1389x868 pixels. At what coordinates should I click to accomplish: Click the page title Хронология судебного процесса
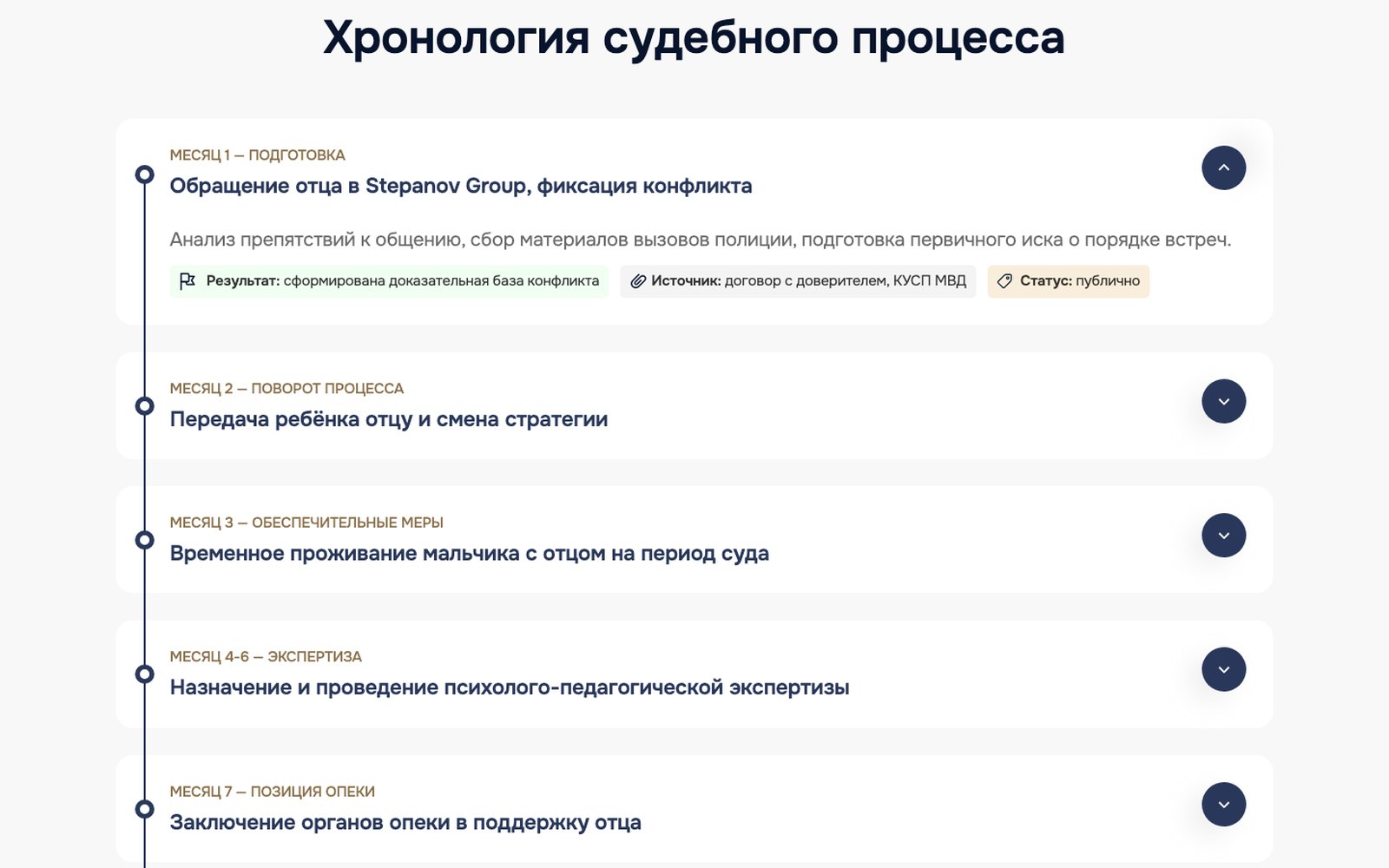coord(694,38)
